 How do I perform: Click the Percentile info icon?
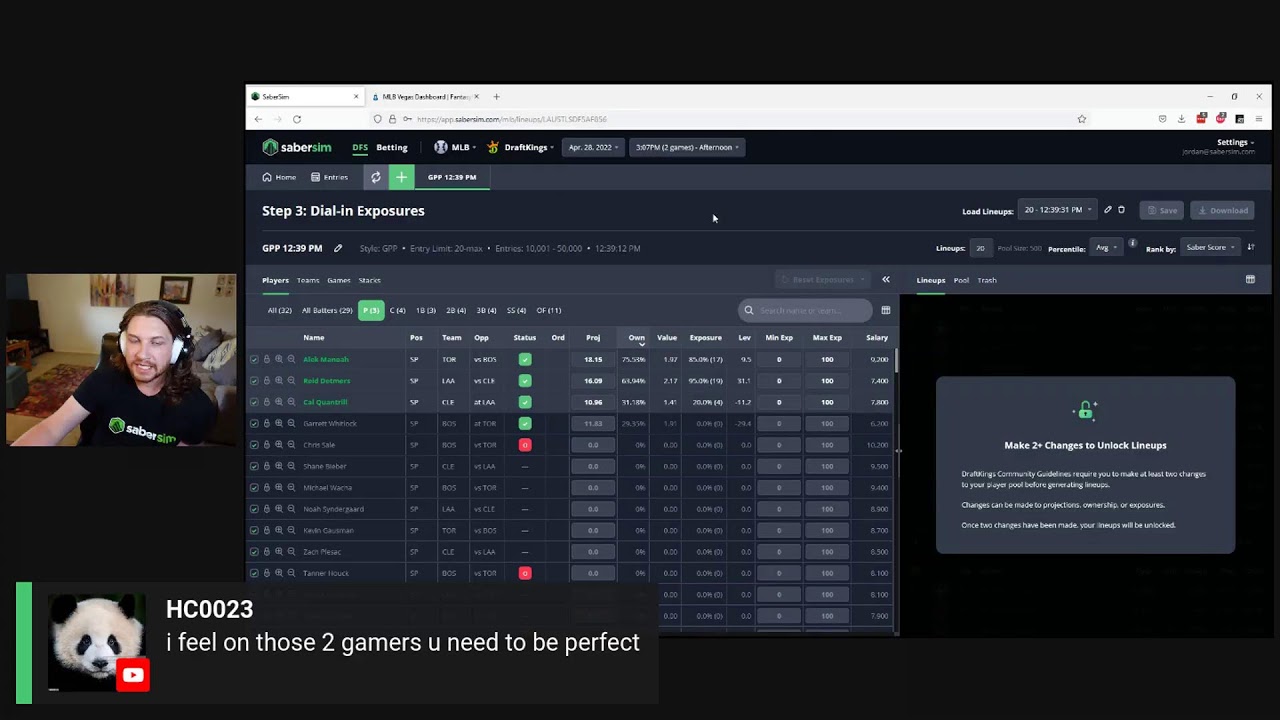[1132, 243]
